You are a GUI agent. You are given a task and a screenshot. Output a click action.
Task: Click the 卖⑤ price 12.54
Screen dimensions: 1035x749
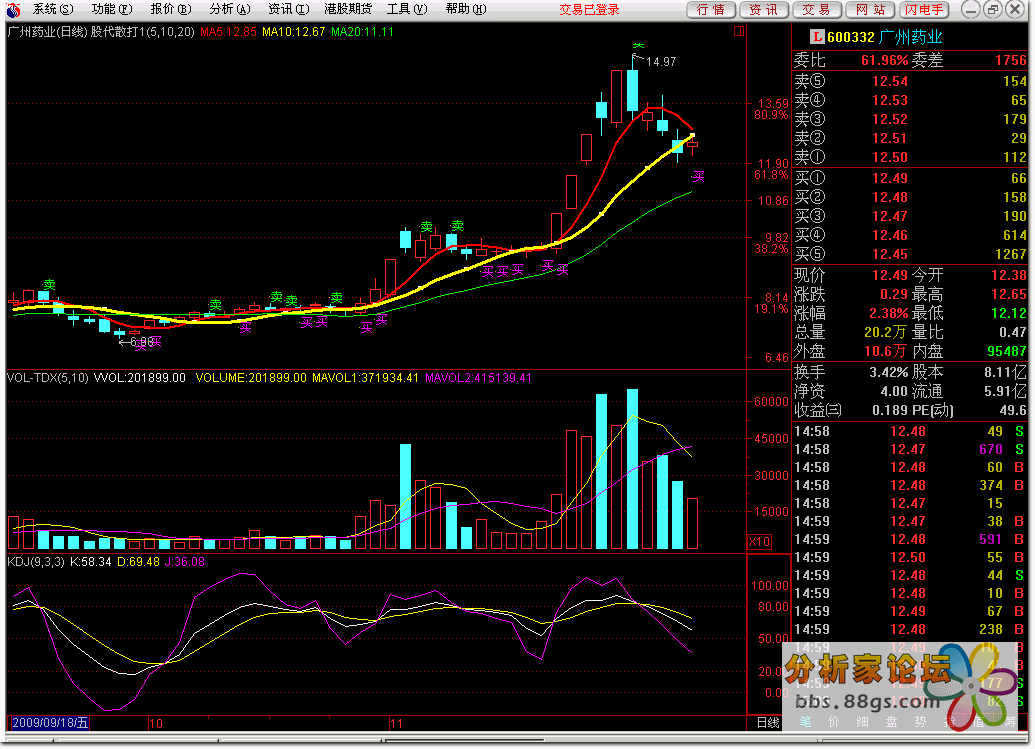[890, 81]
